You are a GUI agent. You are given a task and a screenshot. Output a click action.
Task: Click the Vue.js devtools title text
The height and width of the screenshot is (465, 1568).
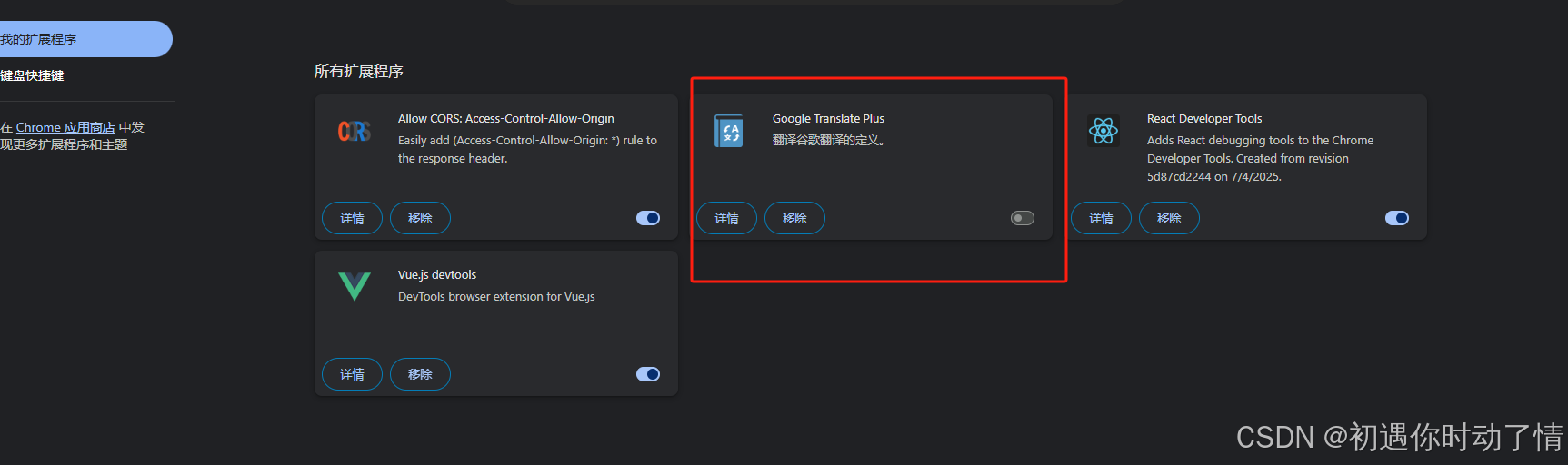437,275
